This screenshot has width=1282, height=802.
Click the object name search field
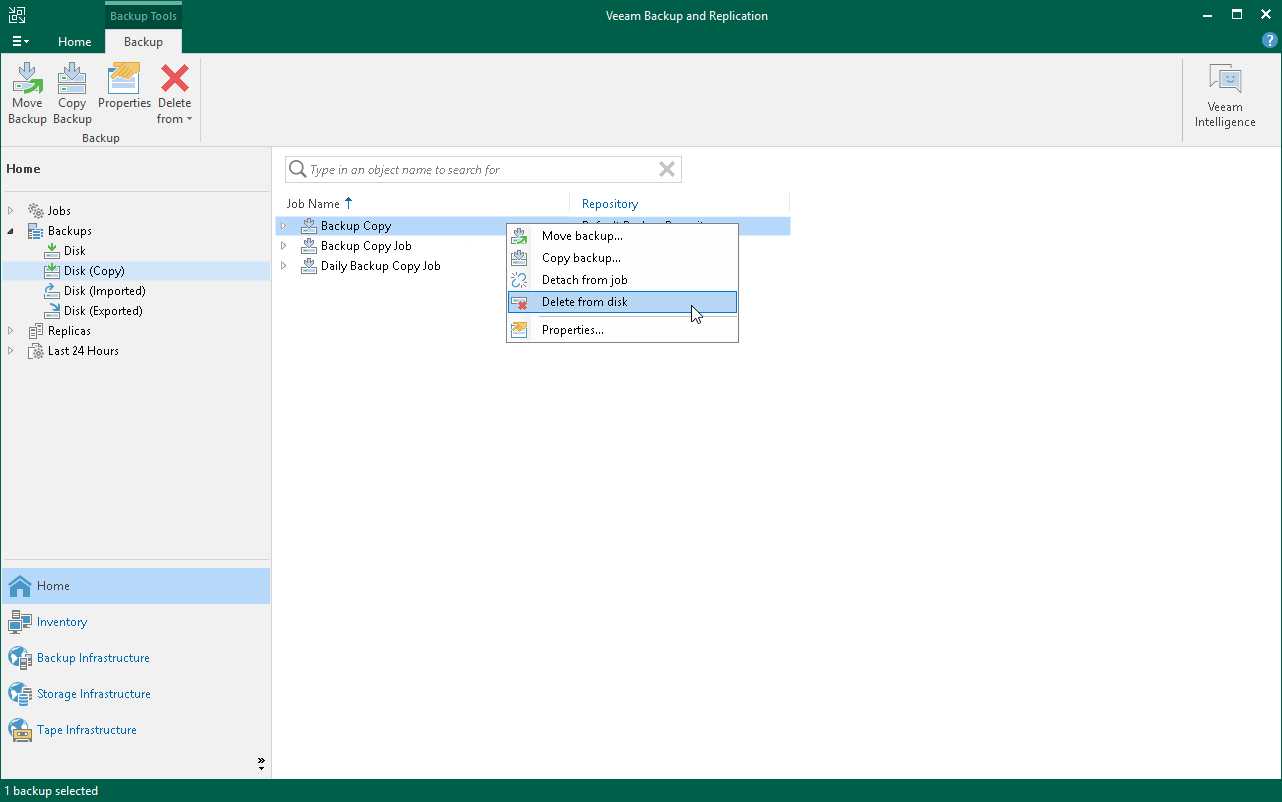coord(480,169)
